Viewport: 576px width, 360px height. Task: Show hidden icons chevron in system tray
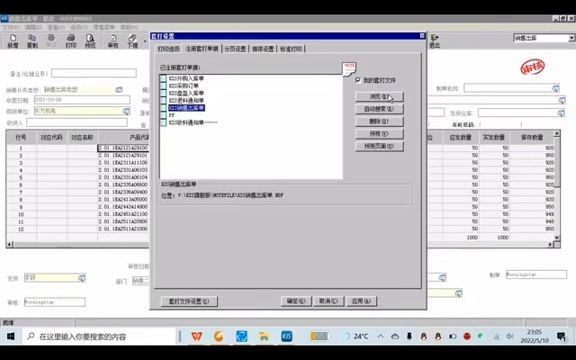point(381,336)
